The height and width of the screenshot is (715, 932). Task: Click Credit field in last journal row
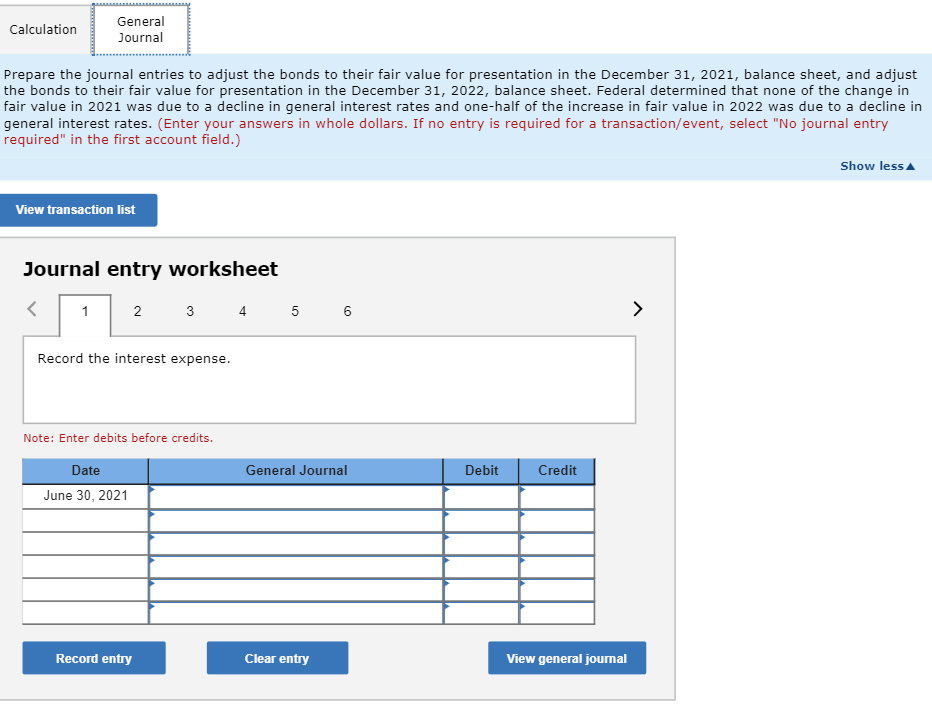pos(557,613)
